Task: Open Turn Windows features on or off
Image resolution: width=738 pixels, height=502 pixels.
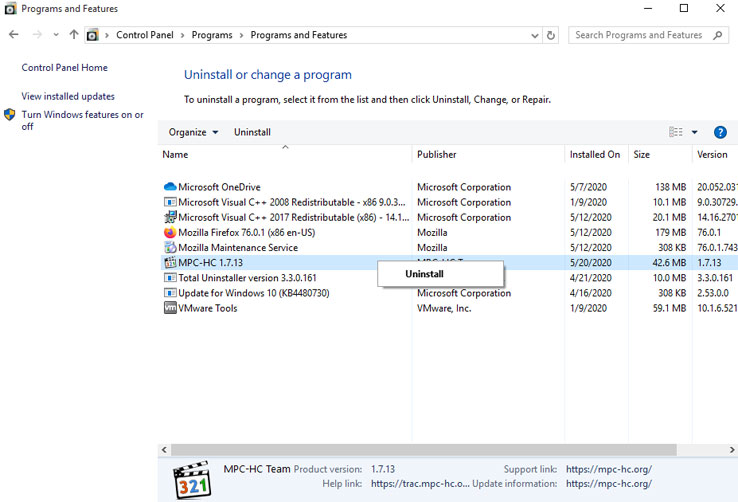Action: click(x=82, y=120)
